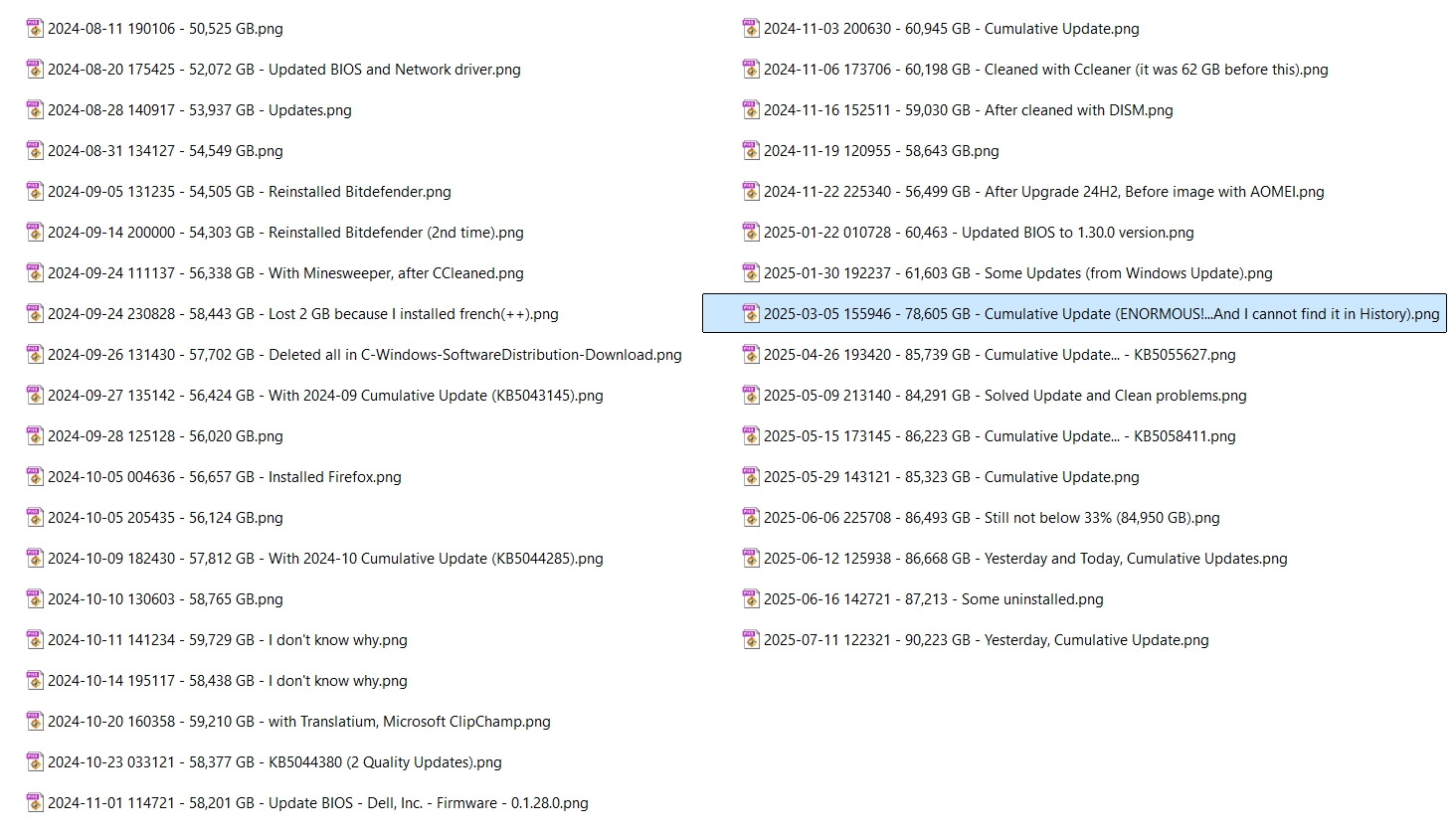Screen dimensions: 1456x835
Task: Click the PNG icon next to the KB5055627 file
Action: pyautogui.click(x=750, y=354)
